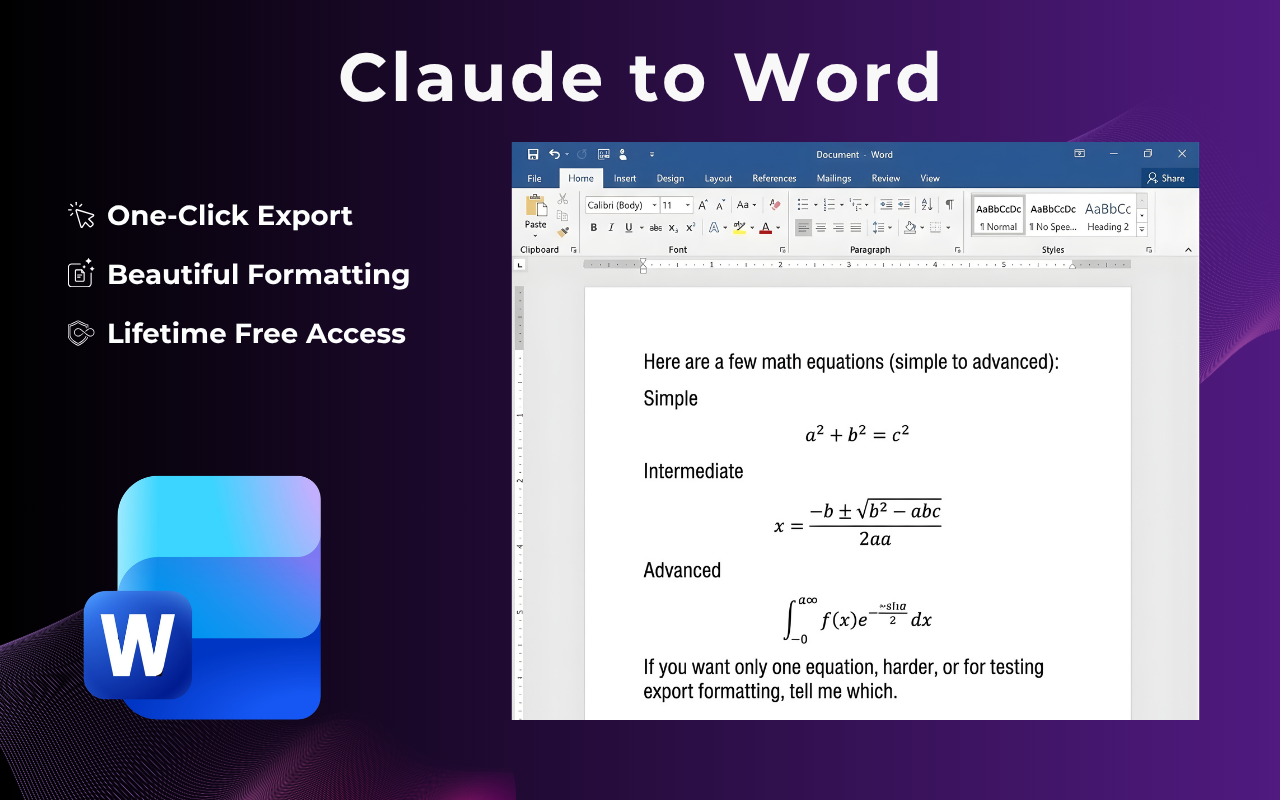Expand the Paste options arrow
The height and width of the screenshot is (800, 1280).
pos(536,236)
